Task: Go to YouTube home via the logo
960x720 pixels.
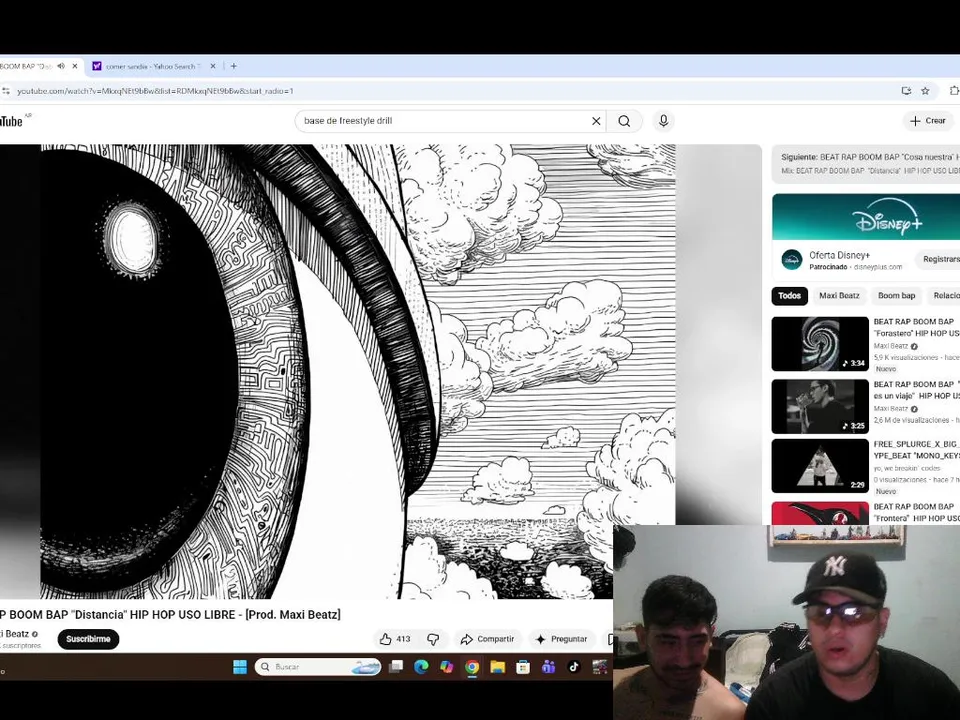Action: [x=12, y=121]
